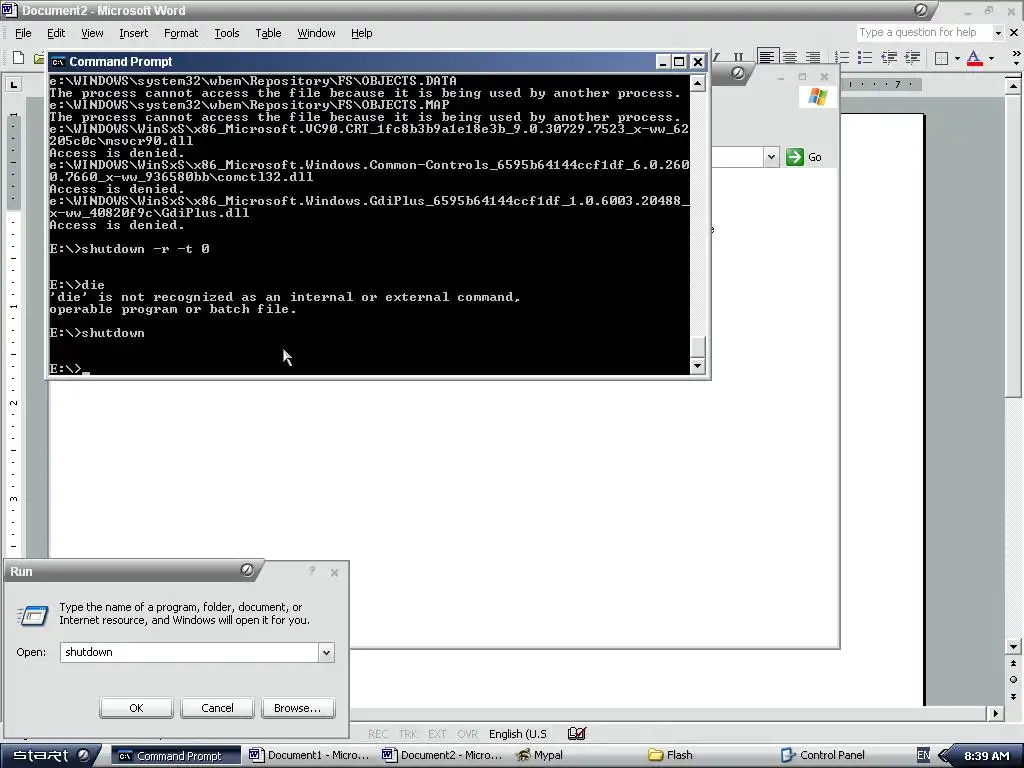The height and width of the screenshot is (768, 1024).
Task: Click the Open text field containing shutdown
Action: coord(189,652)
